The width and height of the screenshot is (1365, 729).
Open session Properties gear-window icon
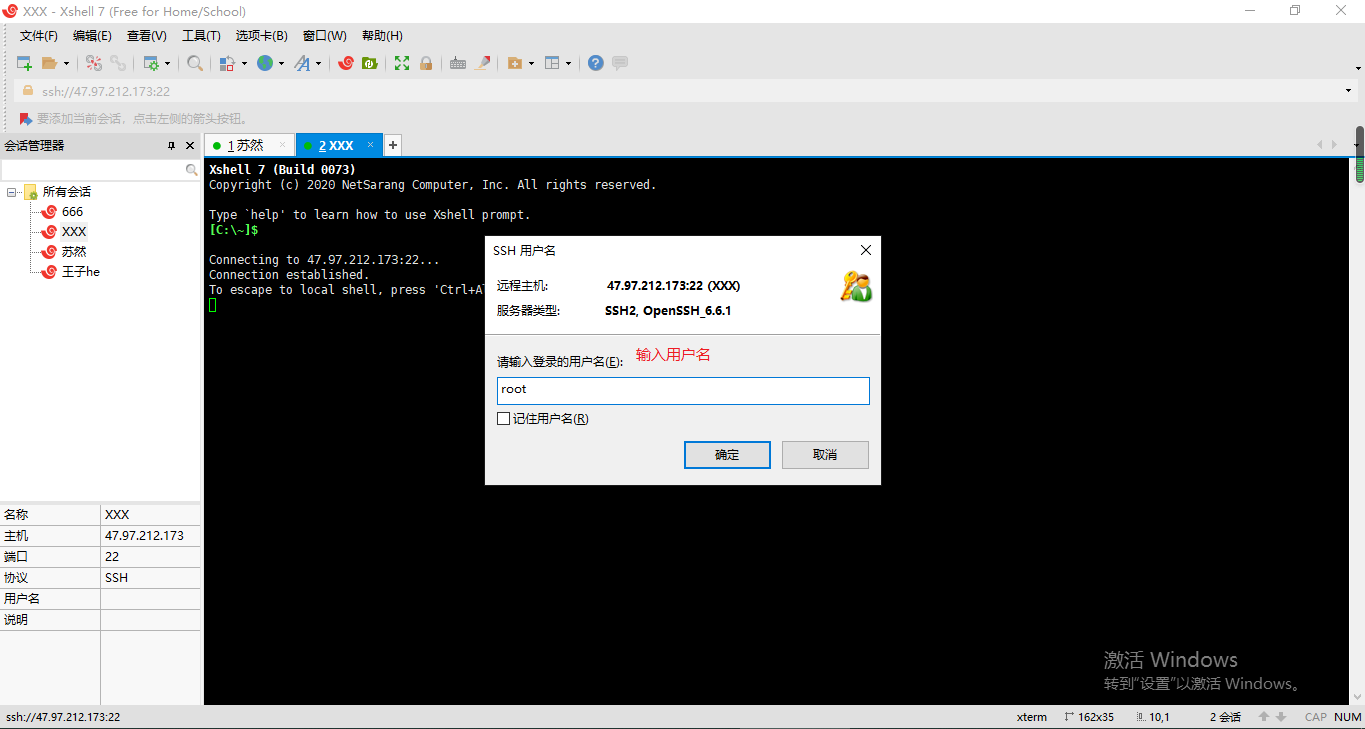[x=151, y=63]
